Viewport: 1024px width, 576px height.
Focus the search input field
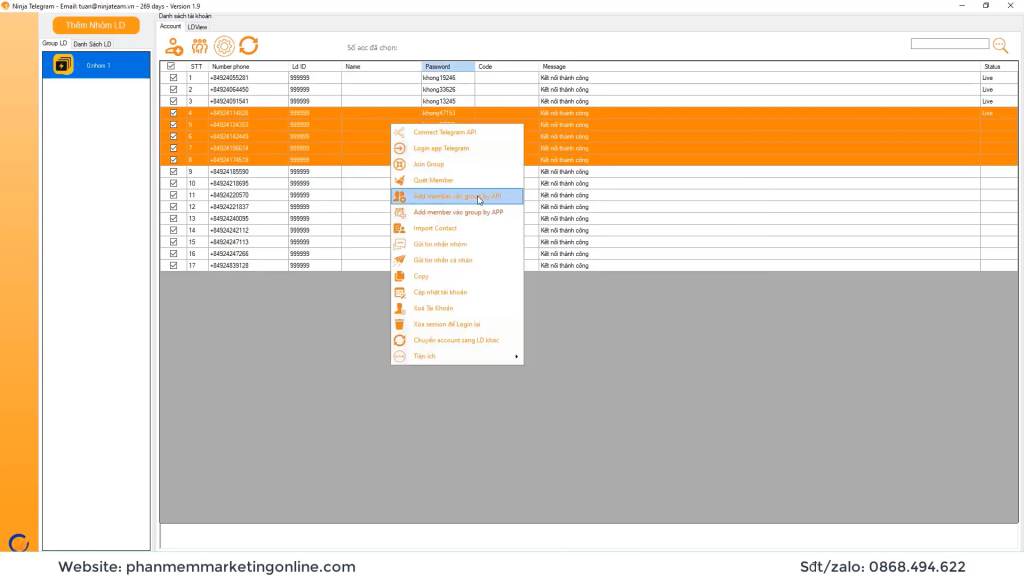(950, 44)
